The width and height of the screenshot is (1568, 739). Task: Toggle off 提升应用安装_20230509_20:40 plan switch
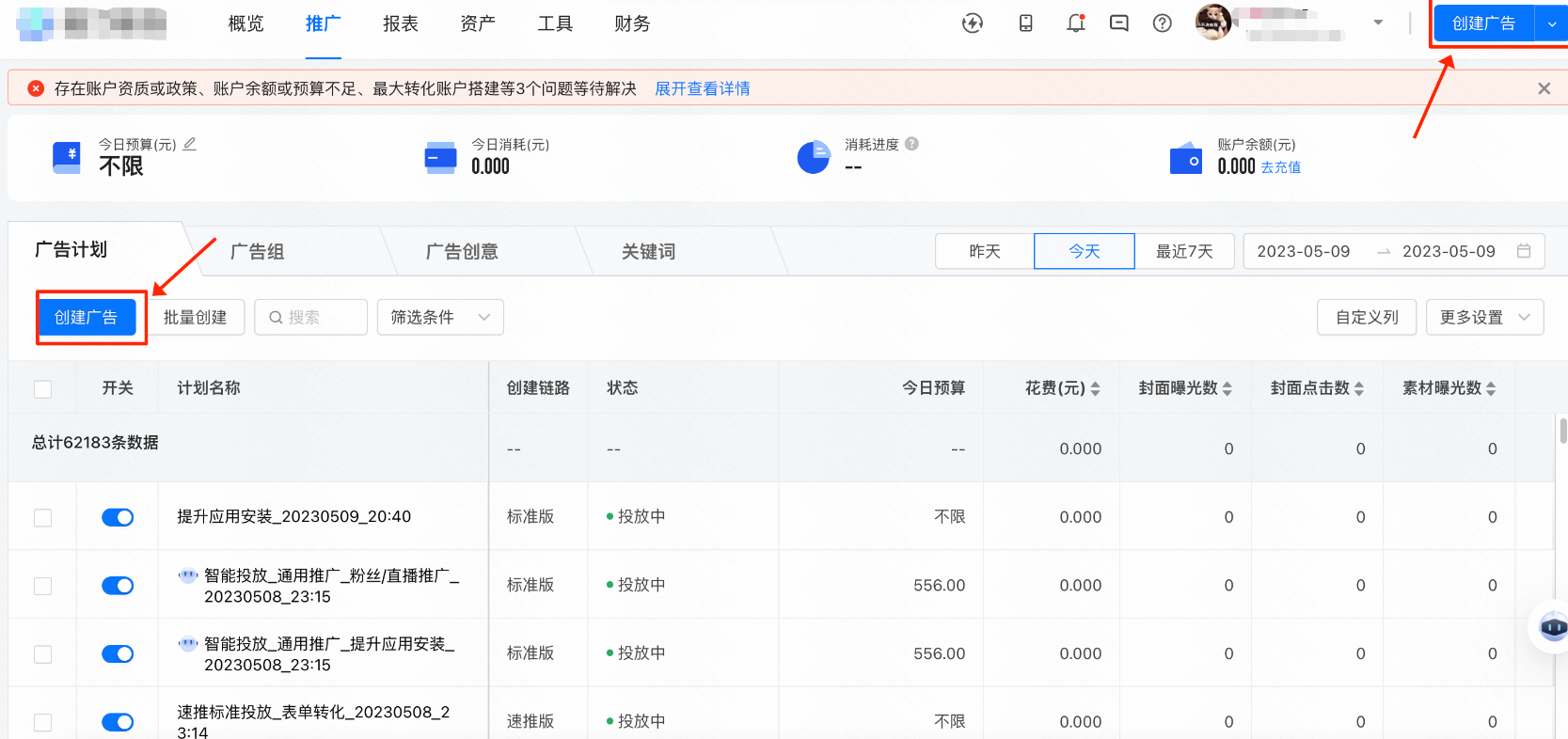[118, 517]
